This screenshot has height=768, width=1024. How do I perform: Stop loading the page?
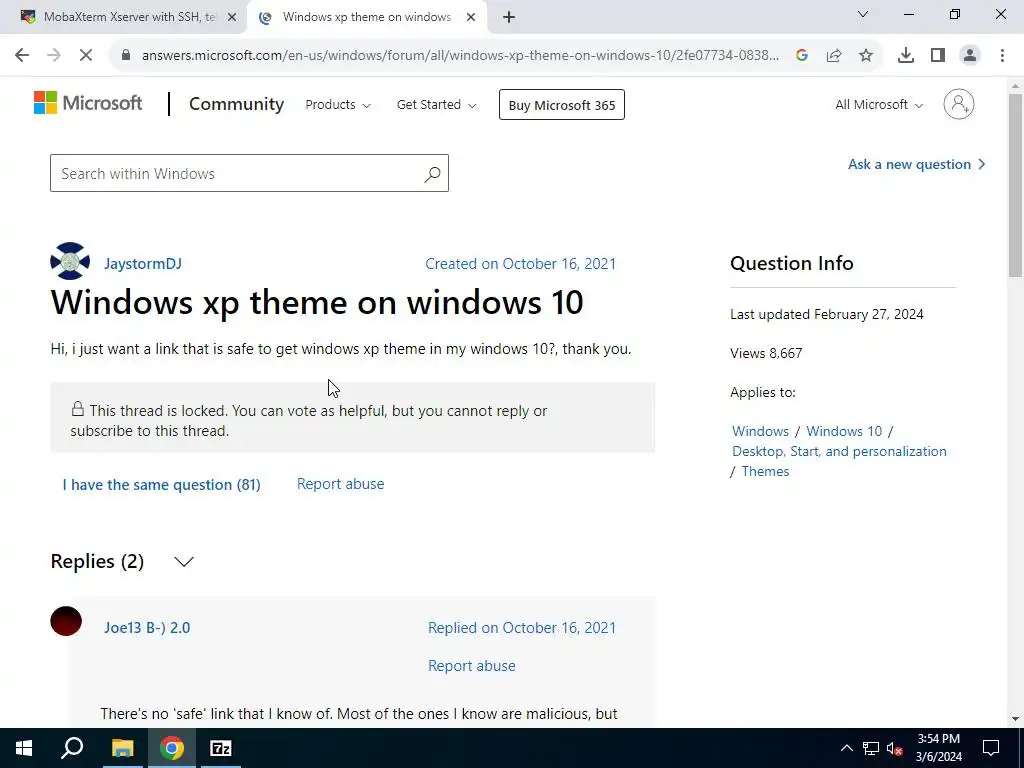tap(86, 56)
